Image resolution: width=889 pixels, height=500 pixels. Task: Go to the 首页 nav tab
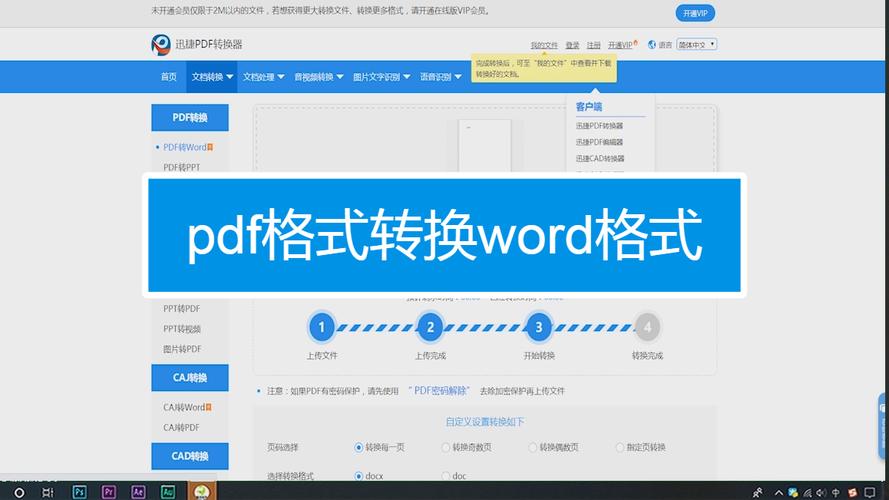click(x=168, y=77)
